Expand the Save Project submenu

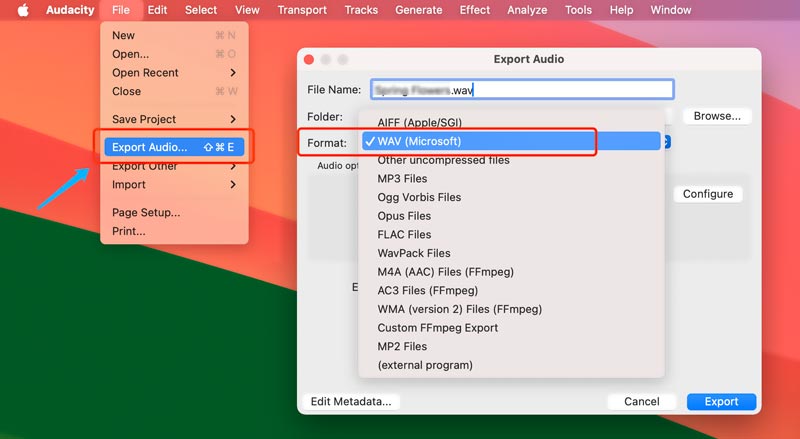[x=174, y=119]
